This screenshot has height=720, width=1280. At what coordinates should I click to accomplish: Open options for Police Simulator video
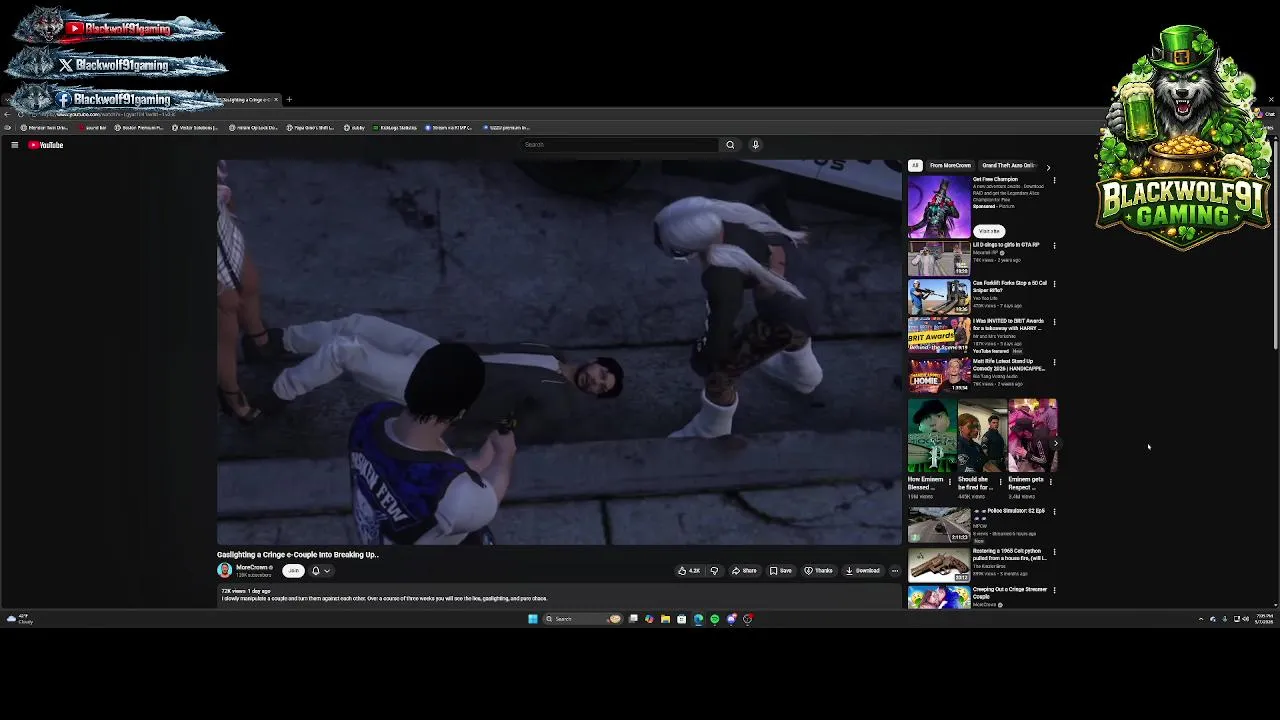(1054, 512)
